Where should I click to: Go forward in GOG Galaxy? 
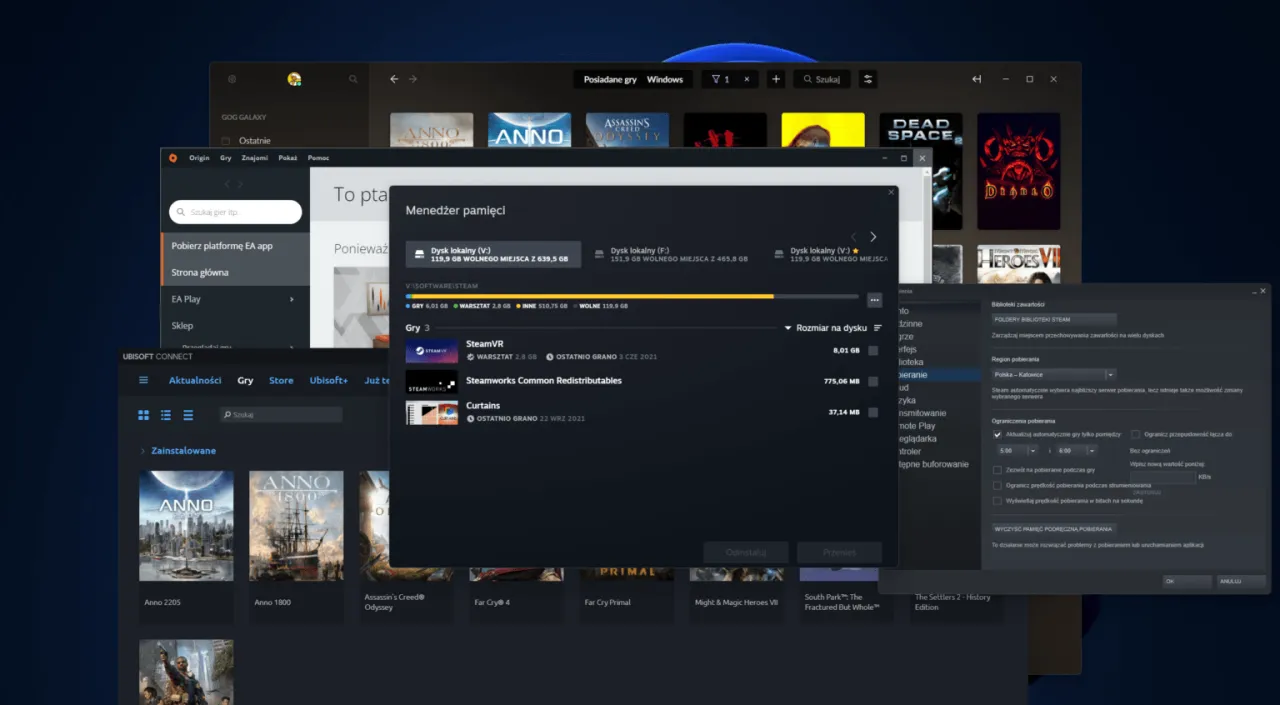click(x=413, y=79)
